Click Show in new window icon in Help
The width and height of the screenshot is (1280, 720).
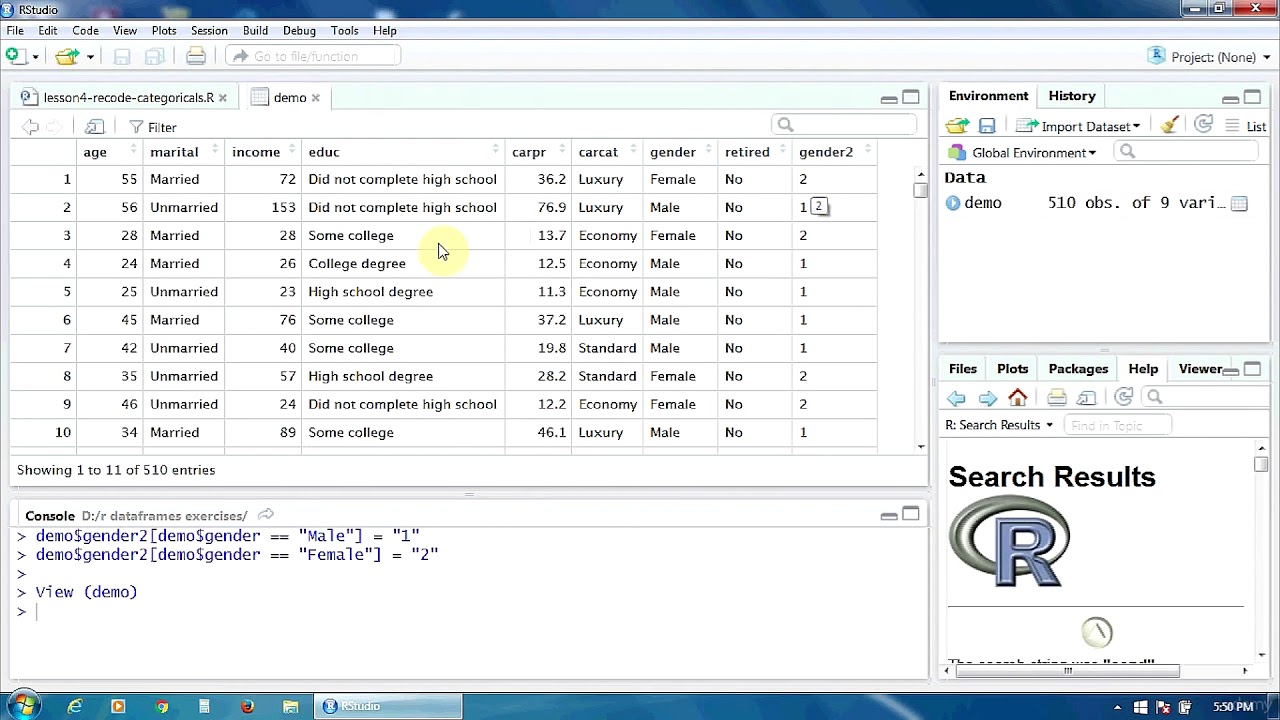pos(1087,398)
